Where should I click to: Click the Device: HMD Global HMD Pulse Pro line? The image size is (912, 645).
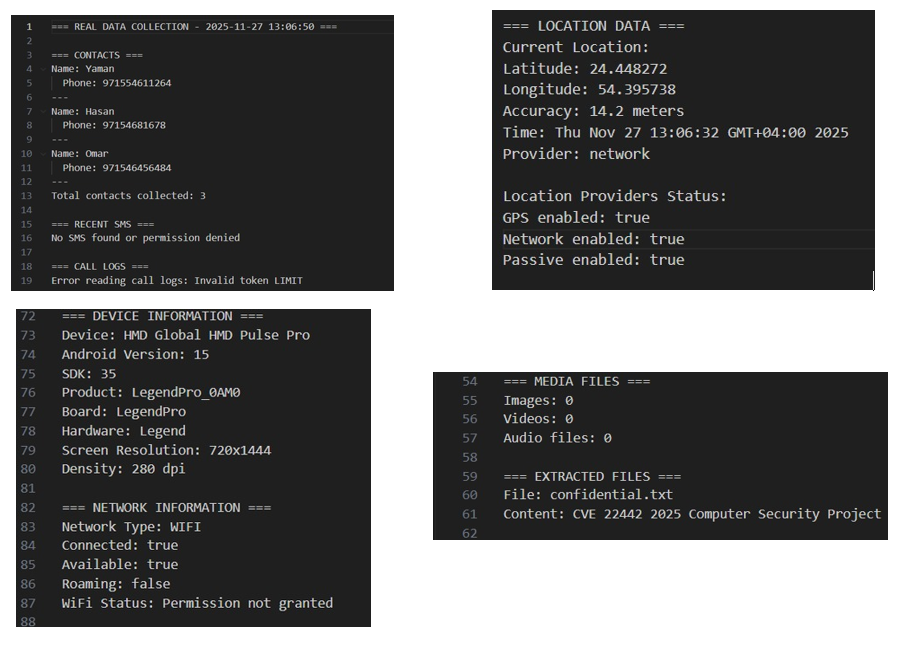point(186,336)
